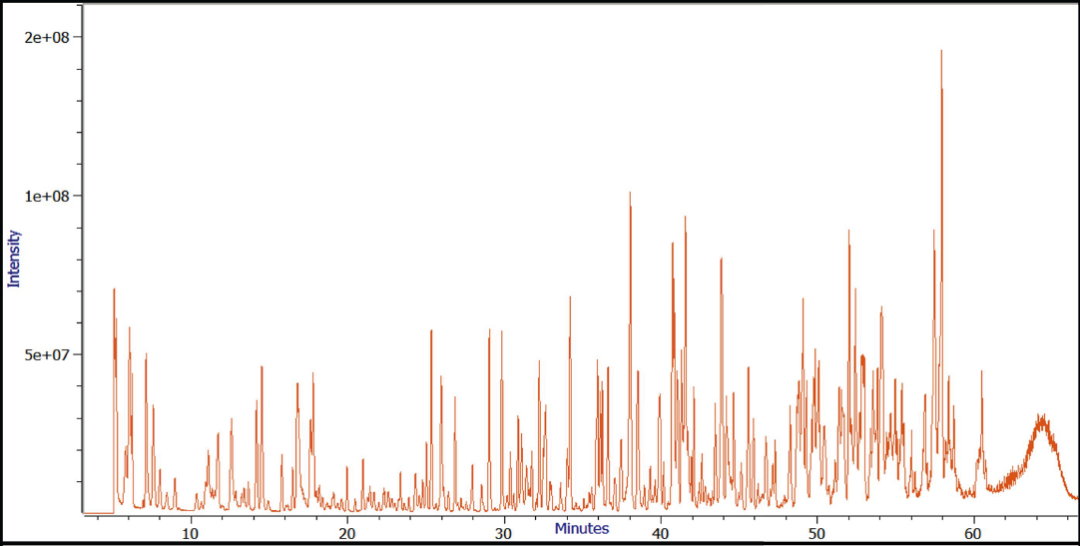Click the peak apex near 25.5 minutes
The width and height of the screenshot is (1080, 546).
[x=431, y=330]
